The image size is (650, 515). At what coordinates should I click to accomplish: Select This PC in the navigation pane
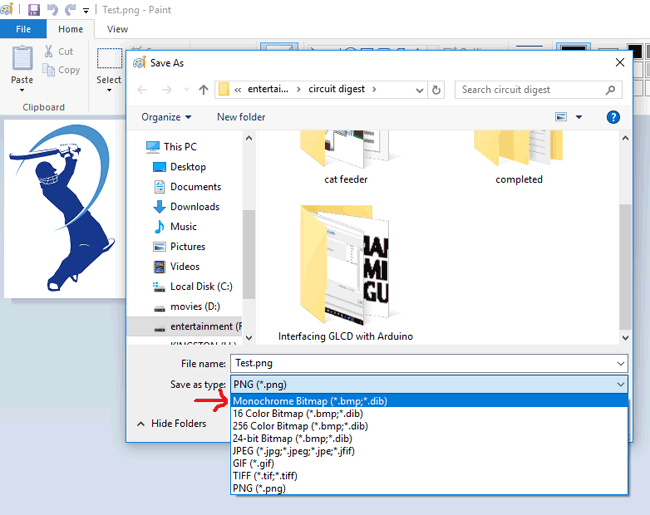[x=172, y=147]
